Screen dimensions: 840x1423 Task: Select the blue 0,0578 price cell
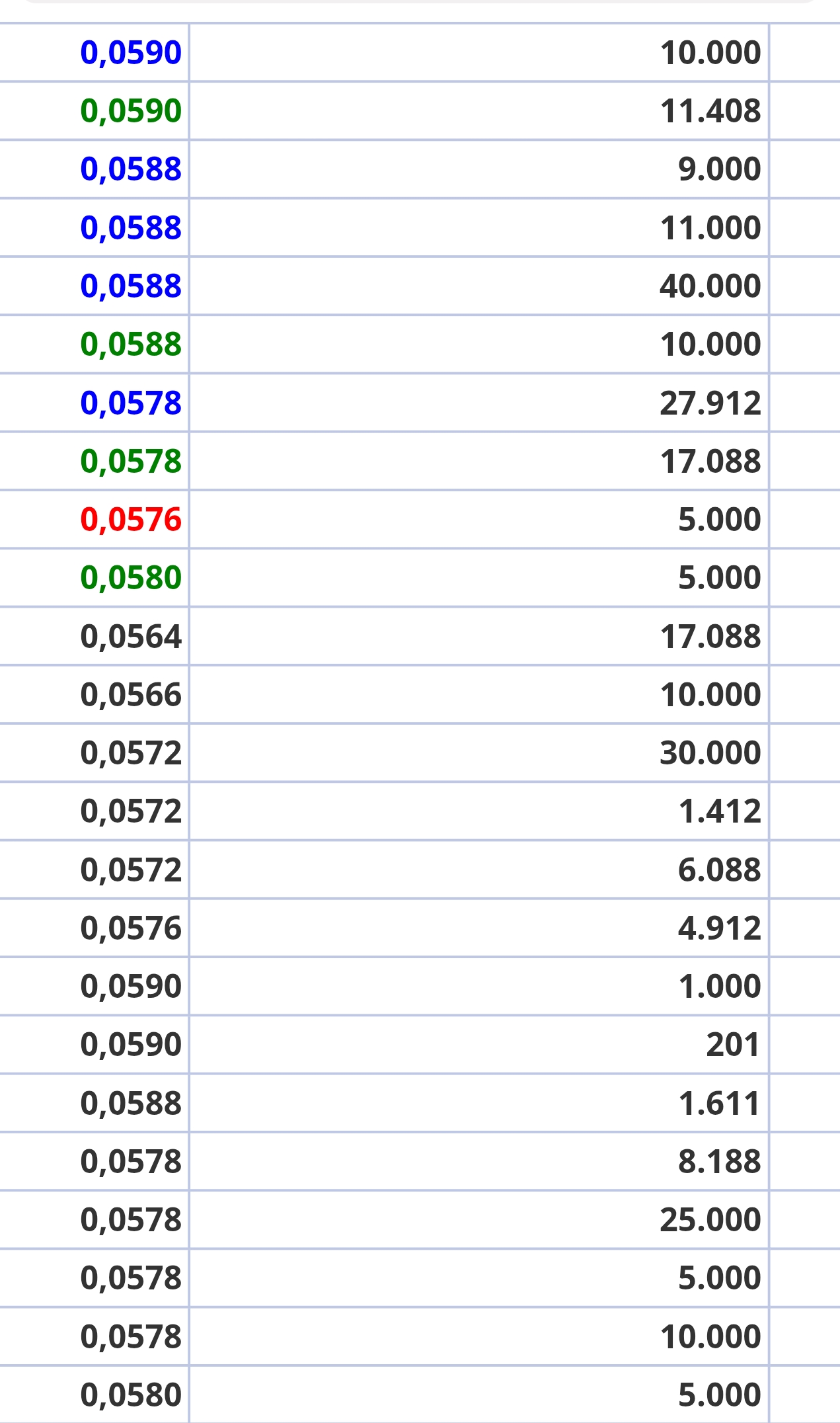pyautogui.click(x=94, y=403)
